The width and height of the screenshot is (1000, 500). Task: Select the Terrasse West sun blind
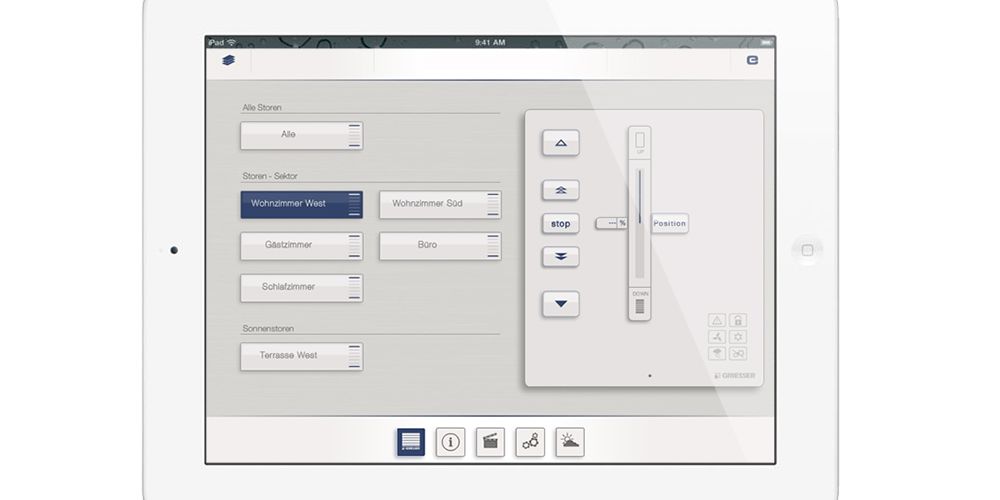[301, 356]
